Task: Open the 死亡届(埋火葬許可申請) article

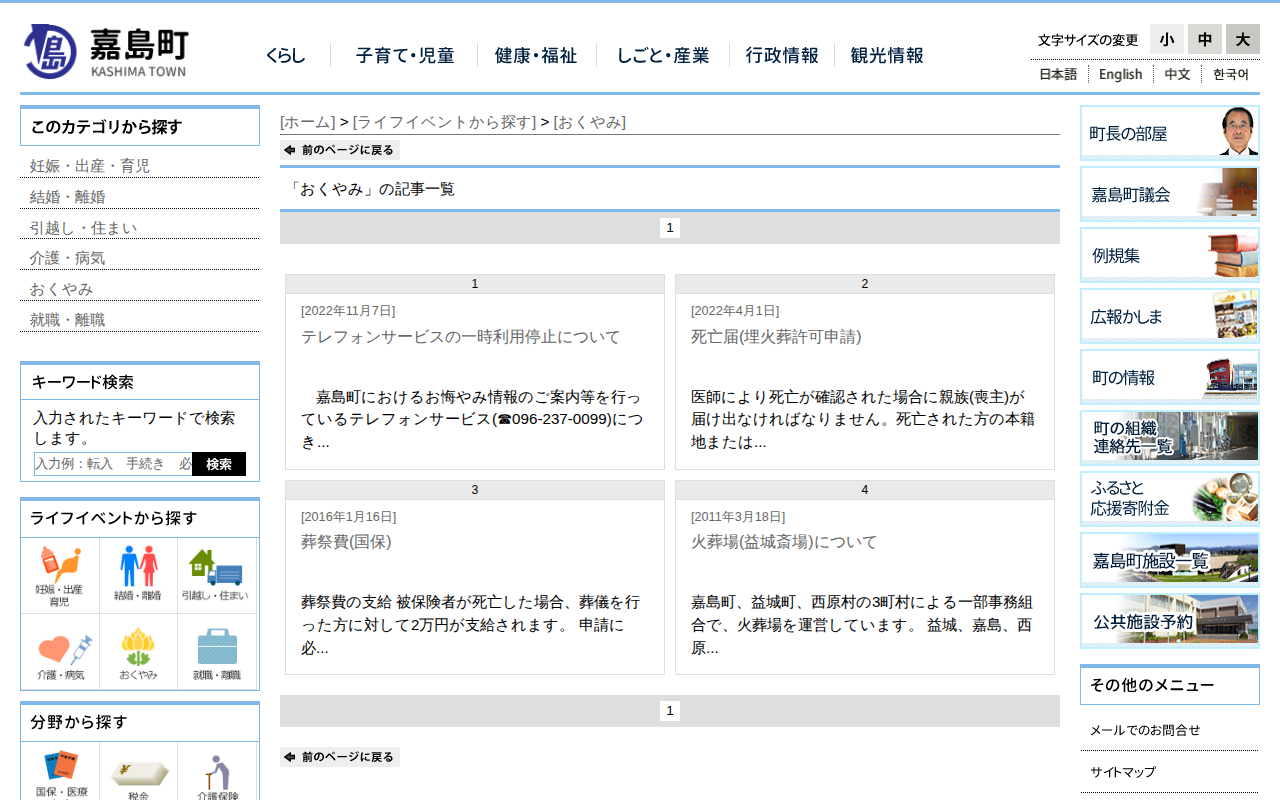Action: (x=775, y=337)
